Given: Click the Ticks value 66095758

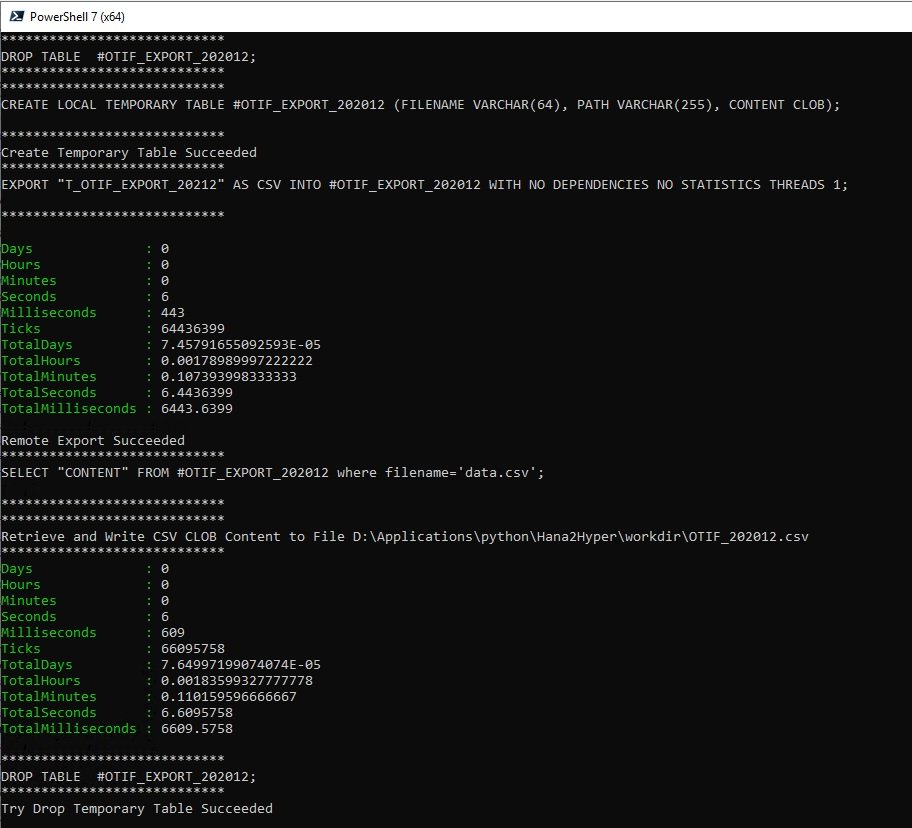Looking at the screenshot, I should (193, 648).
